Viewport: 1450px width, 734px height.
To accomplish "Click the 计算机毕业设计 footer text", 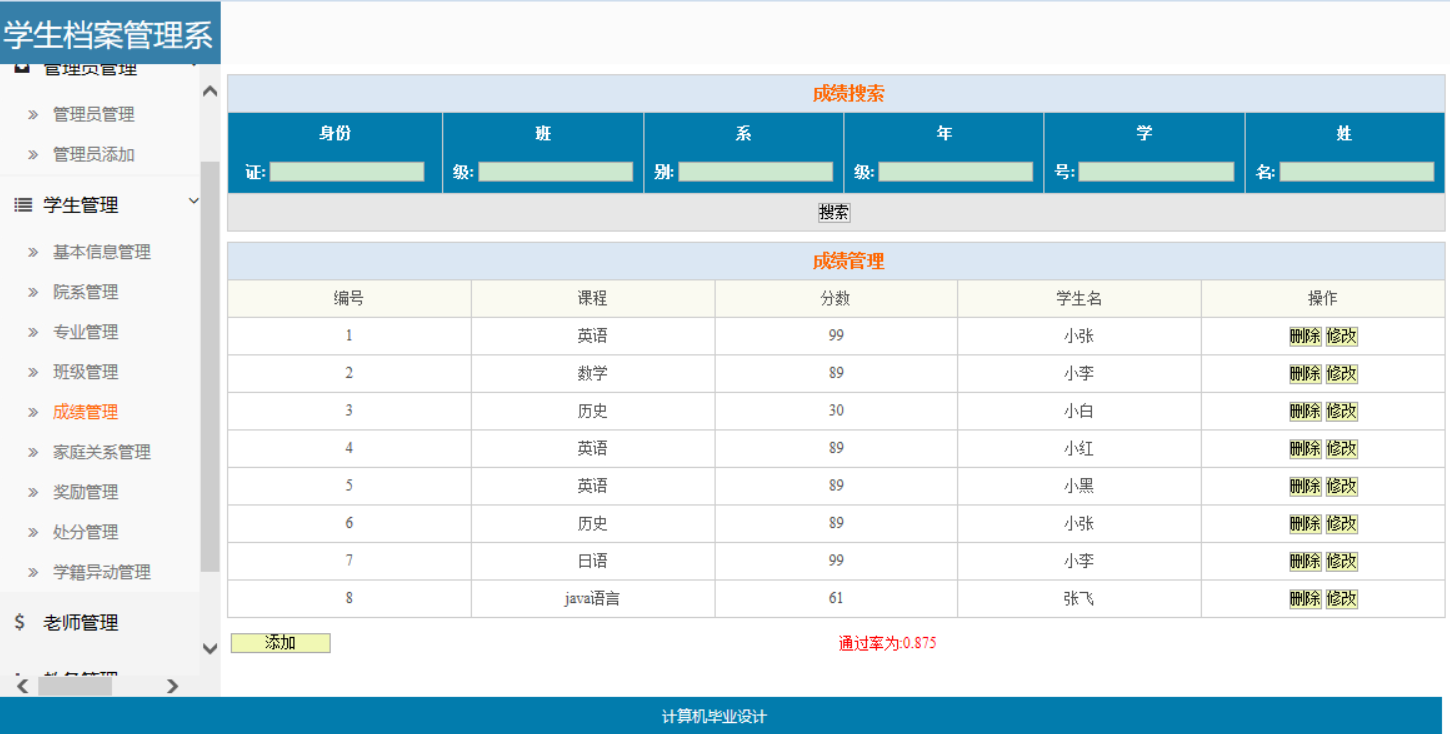I will point(714,717).
